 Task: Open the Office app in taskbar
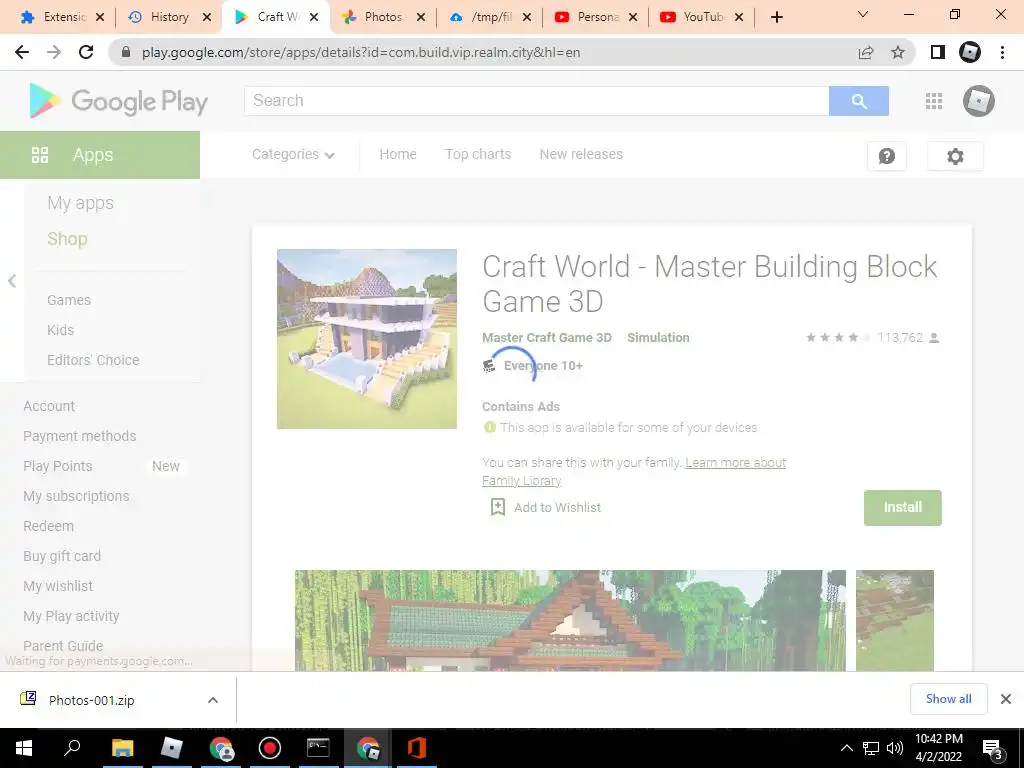pyautogui.click(x=417, y=748)
